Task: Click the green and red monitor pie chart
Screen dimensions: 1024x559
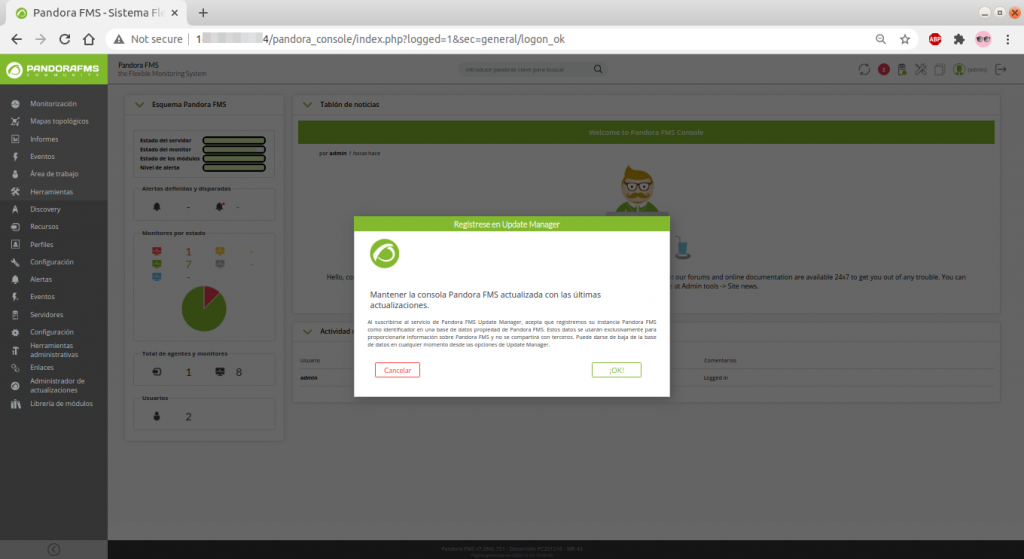Action: click(x=203, y=308)
